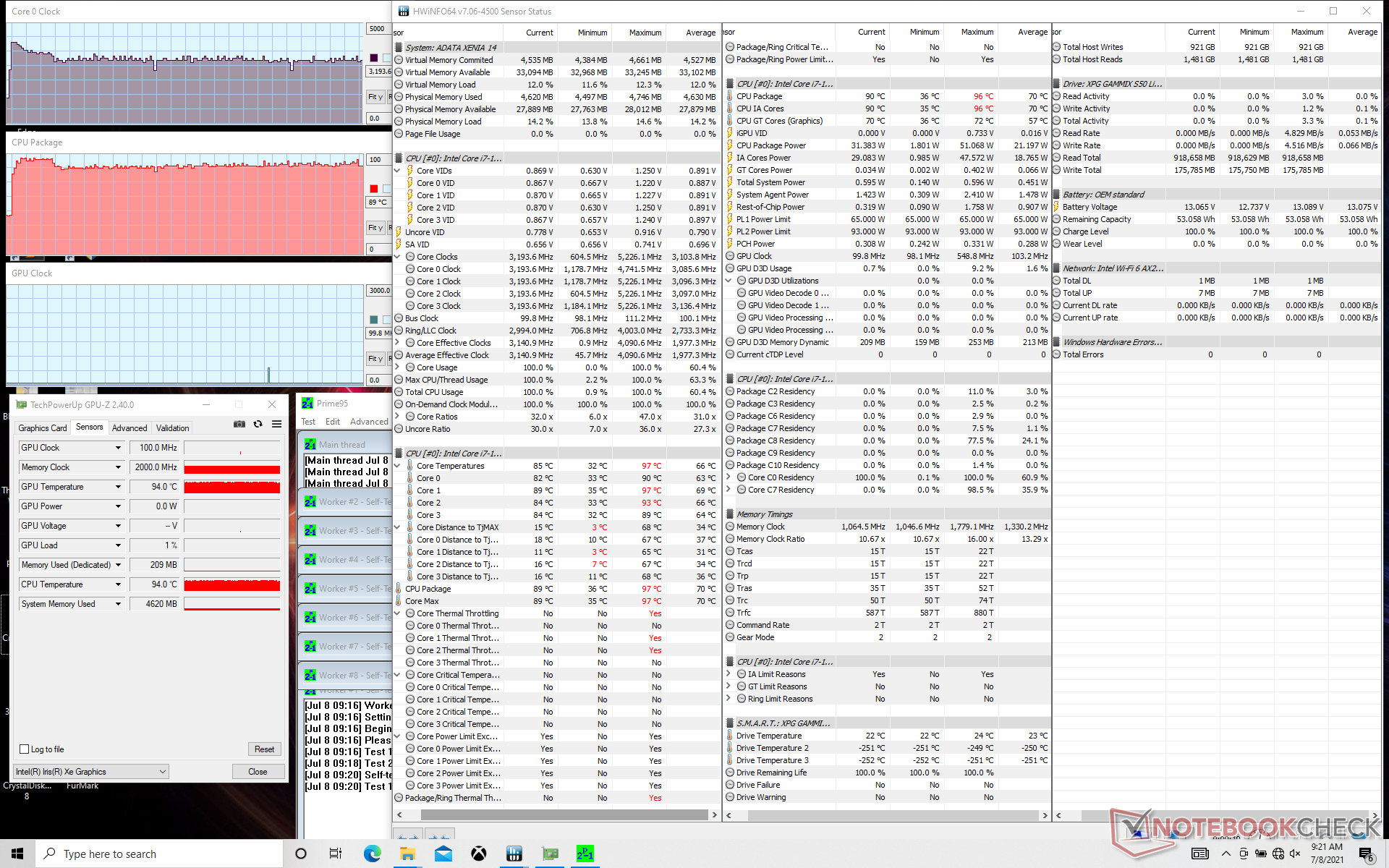
Task: Click the Core 0 Clock max value field 5000
Action: pyautogui.click(x=378, y=29)
